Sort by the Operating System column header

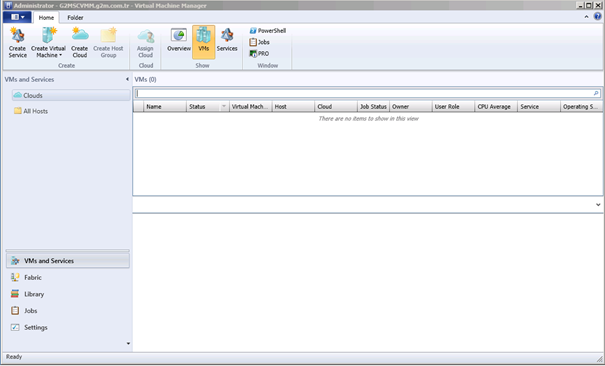point(581,107)
